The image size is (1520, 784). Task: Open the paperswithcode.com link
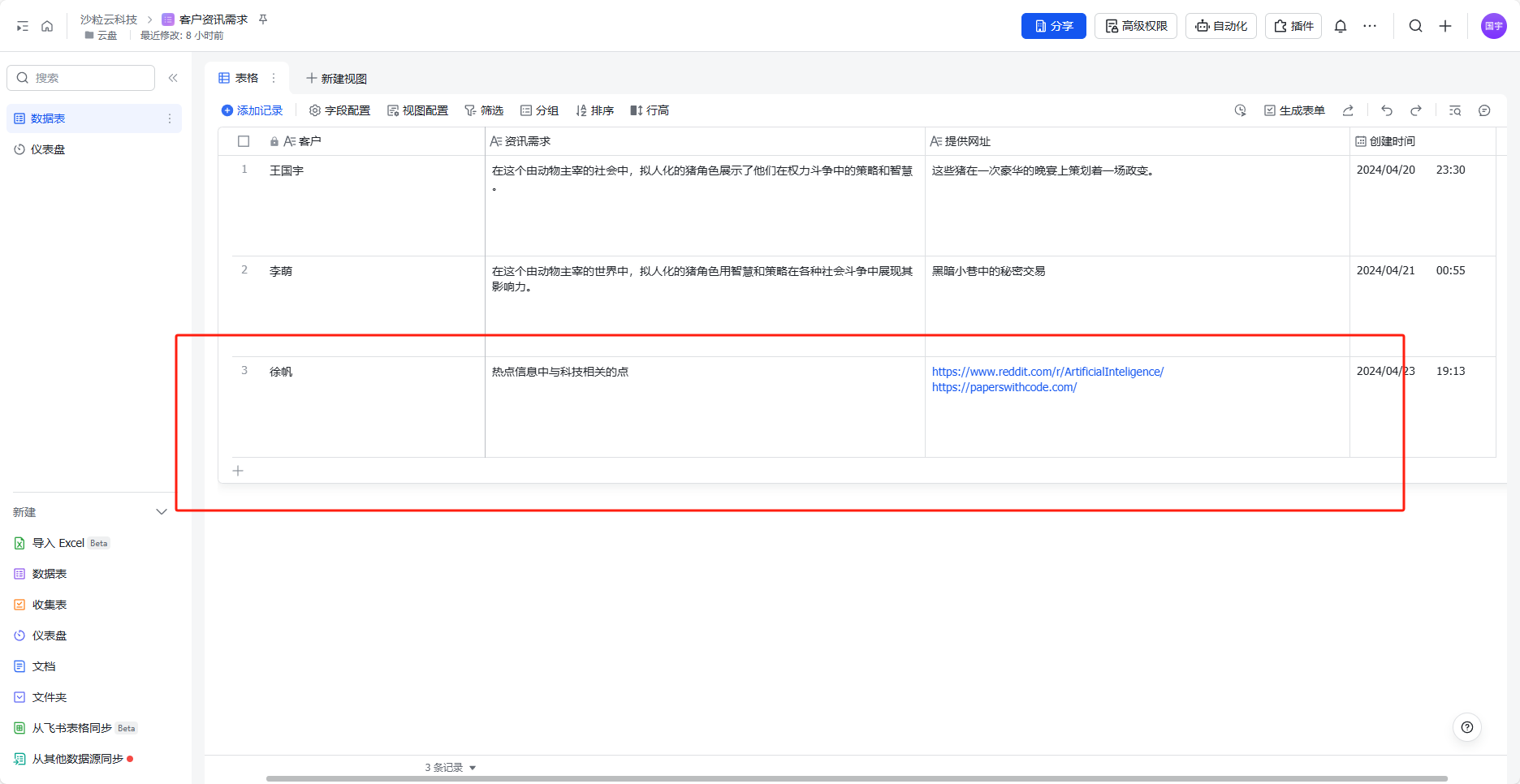[1004, 387]
